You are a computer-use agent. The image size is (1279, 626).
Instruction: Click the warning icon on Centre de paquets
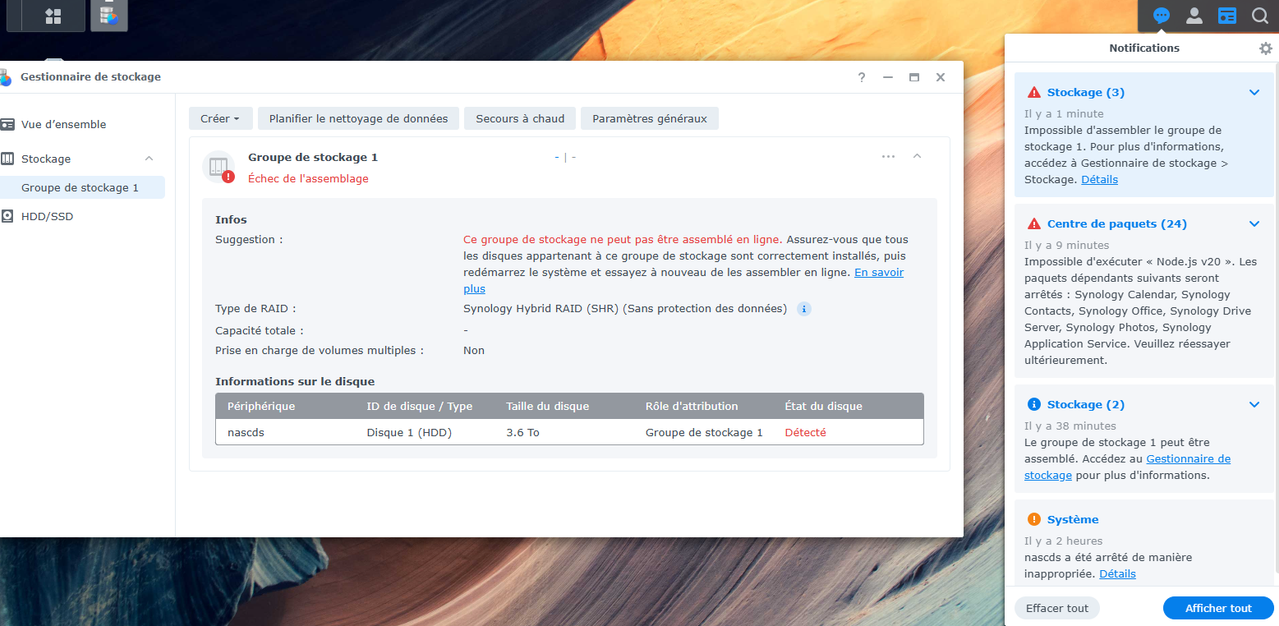click(1034, 224)
